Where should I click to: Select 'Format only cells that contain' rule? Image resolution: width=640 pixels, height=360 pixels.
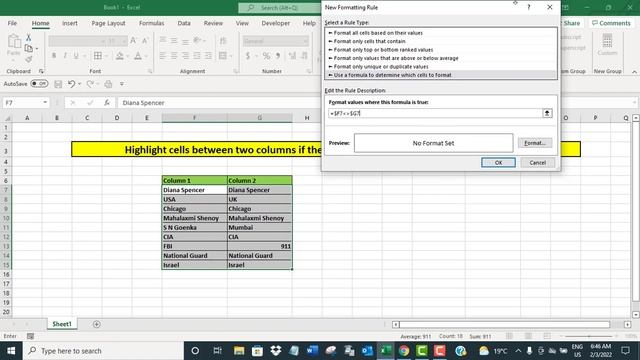tap(441, 41)
